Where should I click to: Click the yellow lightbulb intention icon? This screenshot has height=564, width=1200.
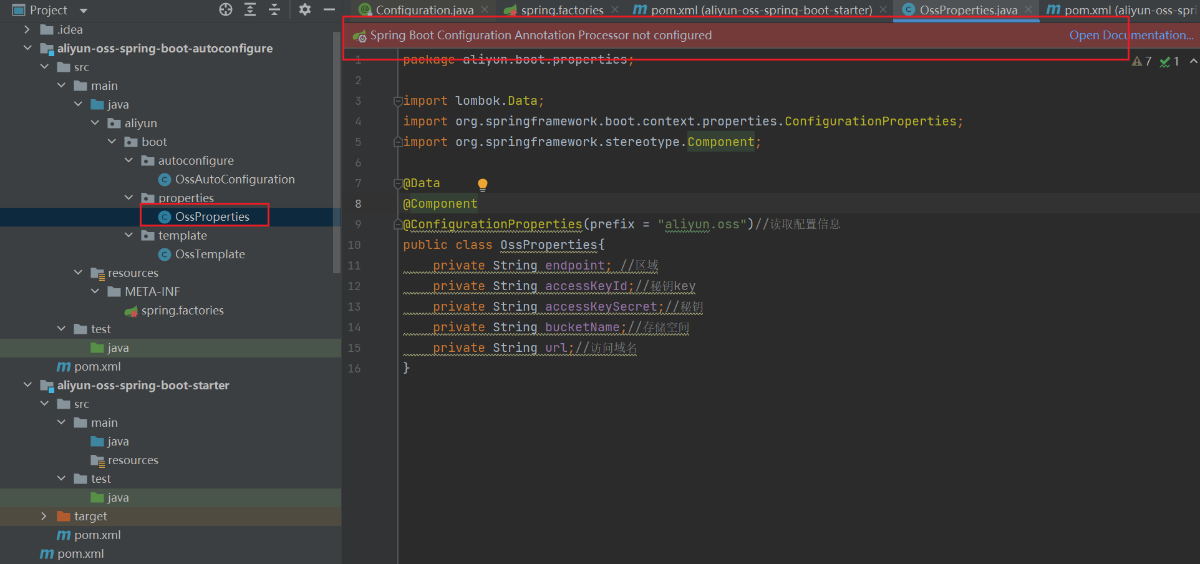483,185
